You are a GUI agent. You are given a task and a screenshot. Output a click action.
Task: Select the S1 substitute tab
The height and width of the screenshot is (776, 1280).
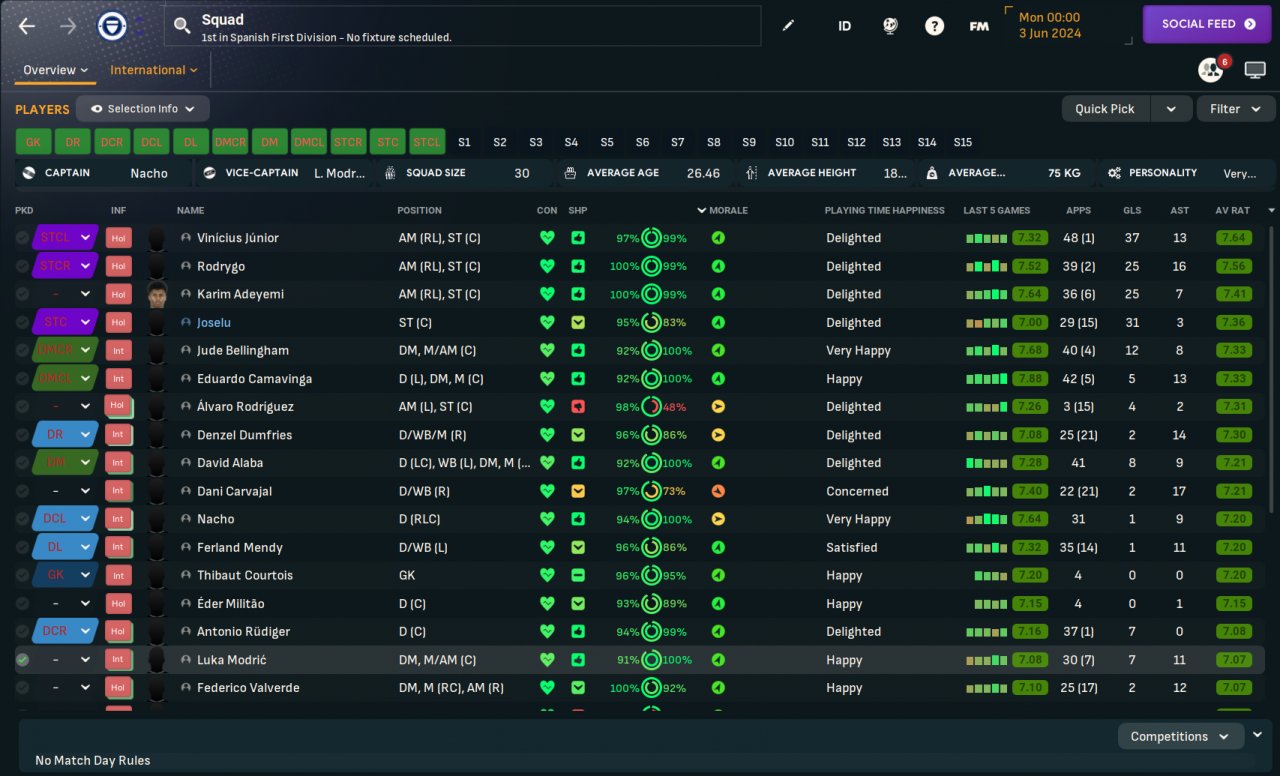[x=464, y=142]
